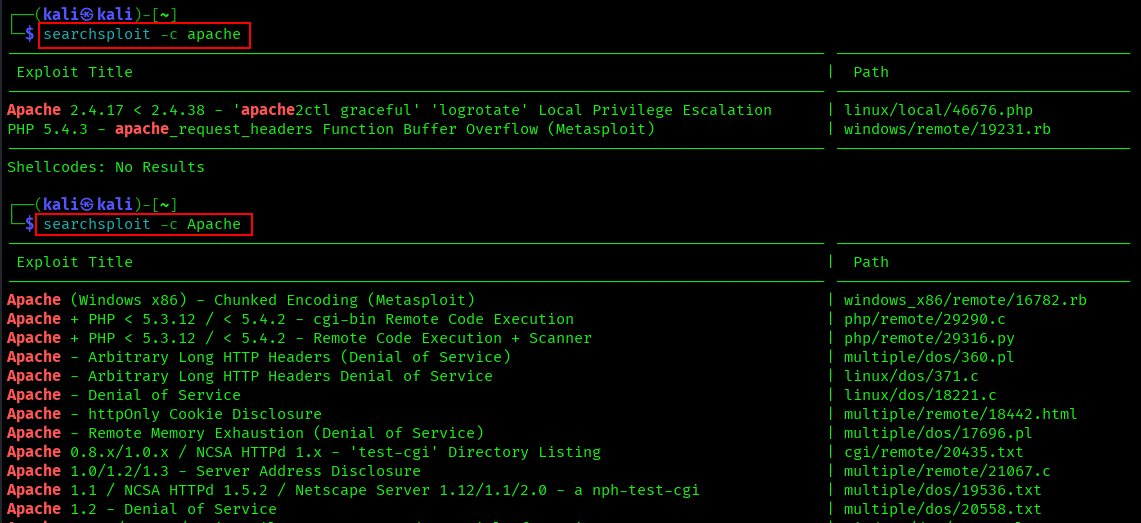
Task: Click the path windows_x86/remote/16782.rb
Action: pyautogui.click(x=965, y=300)
